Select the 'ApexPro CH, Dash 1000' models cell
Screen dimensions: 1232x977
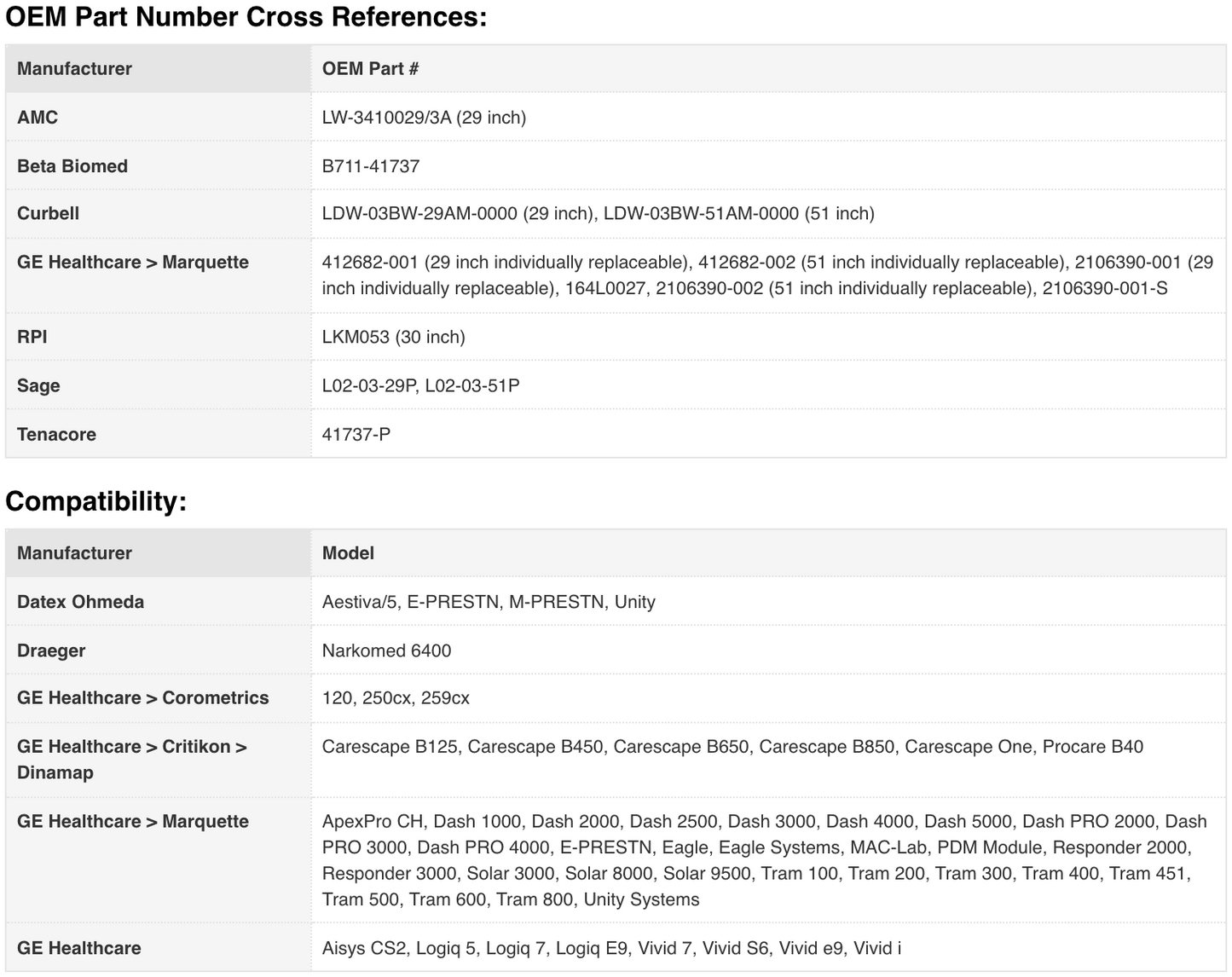768,860
